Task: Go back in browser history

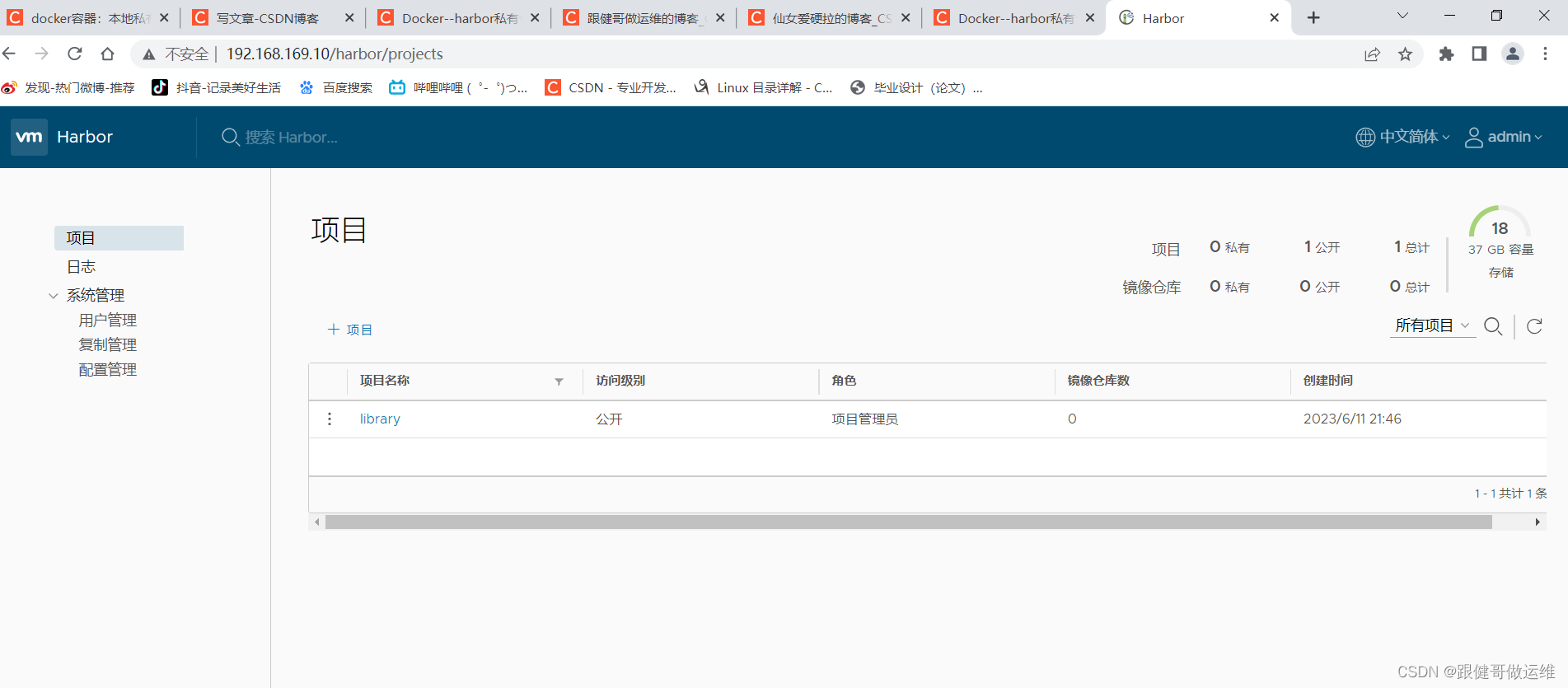Action: pos(9,54)
